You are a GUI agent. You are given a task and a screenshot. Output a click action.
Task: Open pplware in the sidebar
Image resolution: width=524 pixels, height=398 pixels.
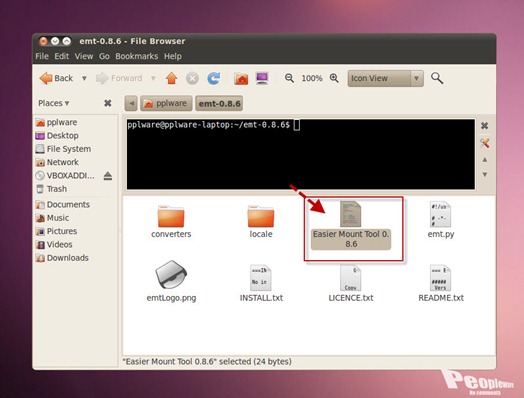(62, 122)
